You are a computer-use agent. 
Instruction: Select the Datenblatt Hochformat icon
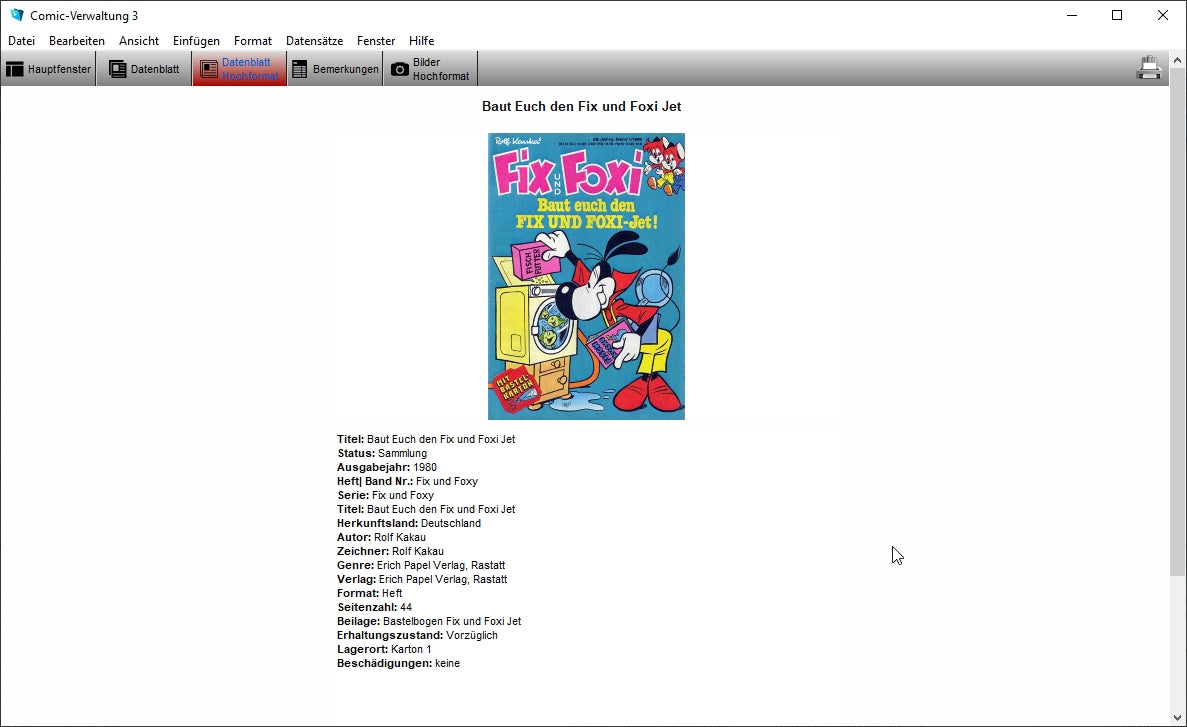coord(209,69)
